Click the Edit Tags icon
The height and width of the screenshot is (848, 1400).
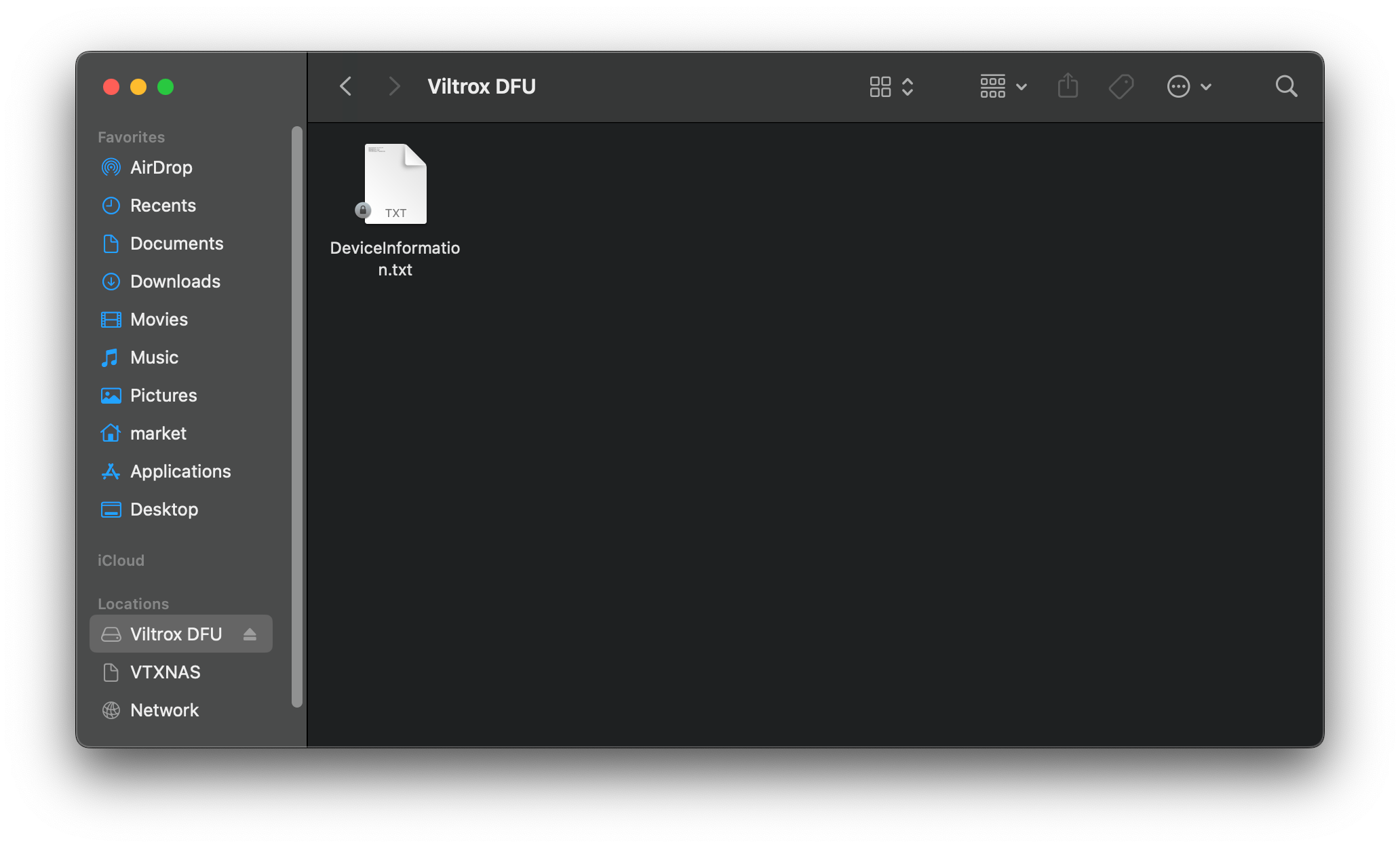click(1121, 86)
